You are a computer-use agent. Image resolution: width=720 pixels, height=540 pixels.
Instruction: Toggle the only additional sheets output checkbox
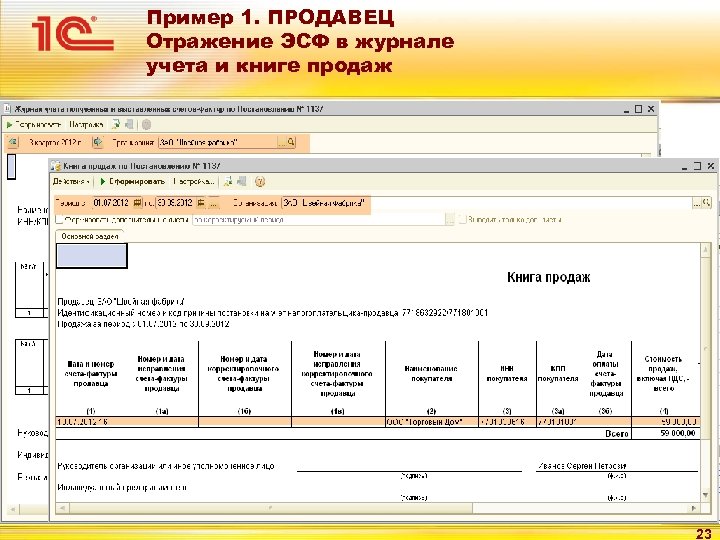click(x=462, y=219)
